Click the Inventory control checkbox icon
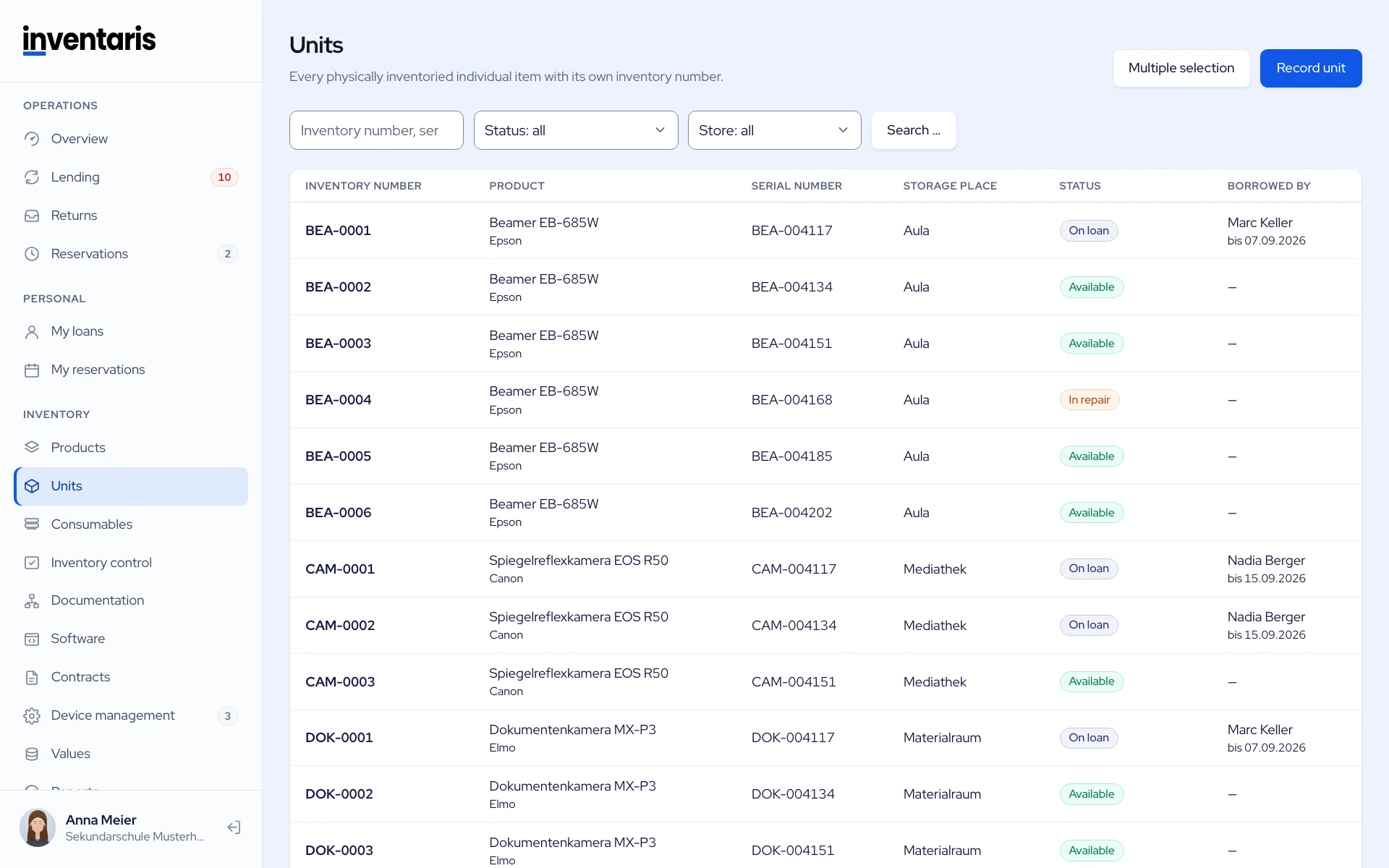This screenshot has height=868, width=1389. pyautogui.click(x=32, y=563)
